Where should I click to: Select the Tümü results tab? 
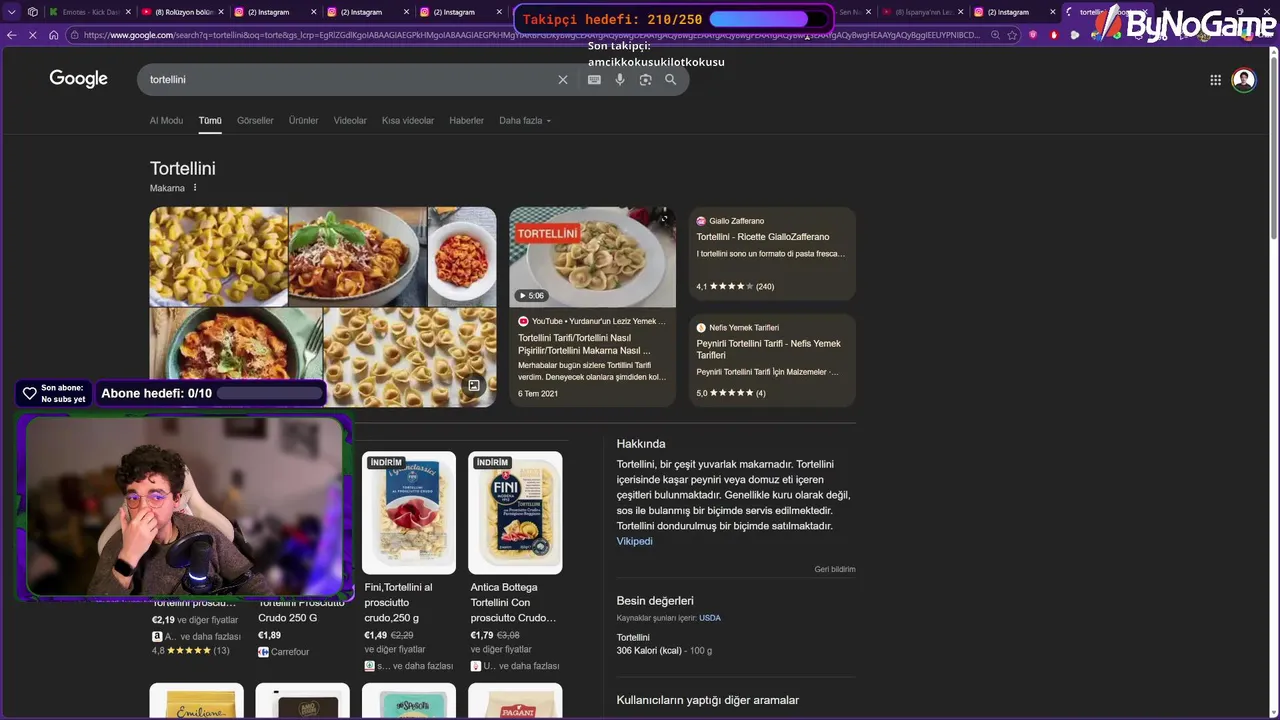pos(210,121)
